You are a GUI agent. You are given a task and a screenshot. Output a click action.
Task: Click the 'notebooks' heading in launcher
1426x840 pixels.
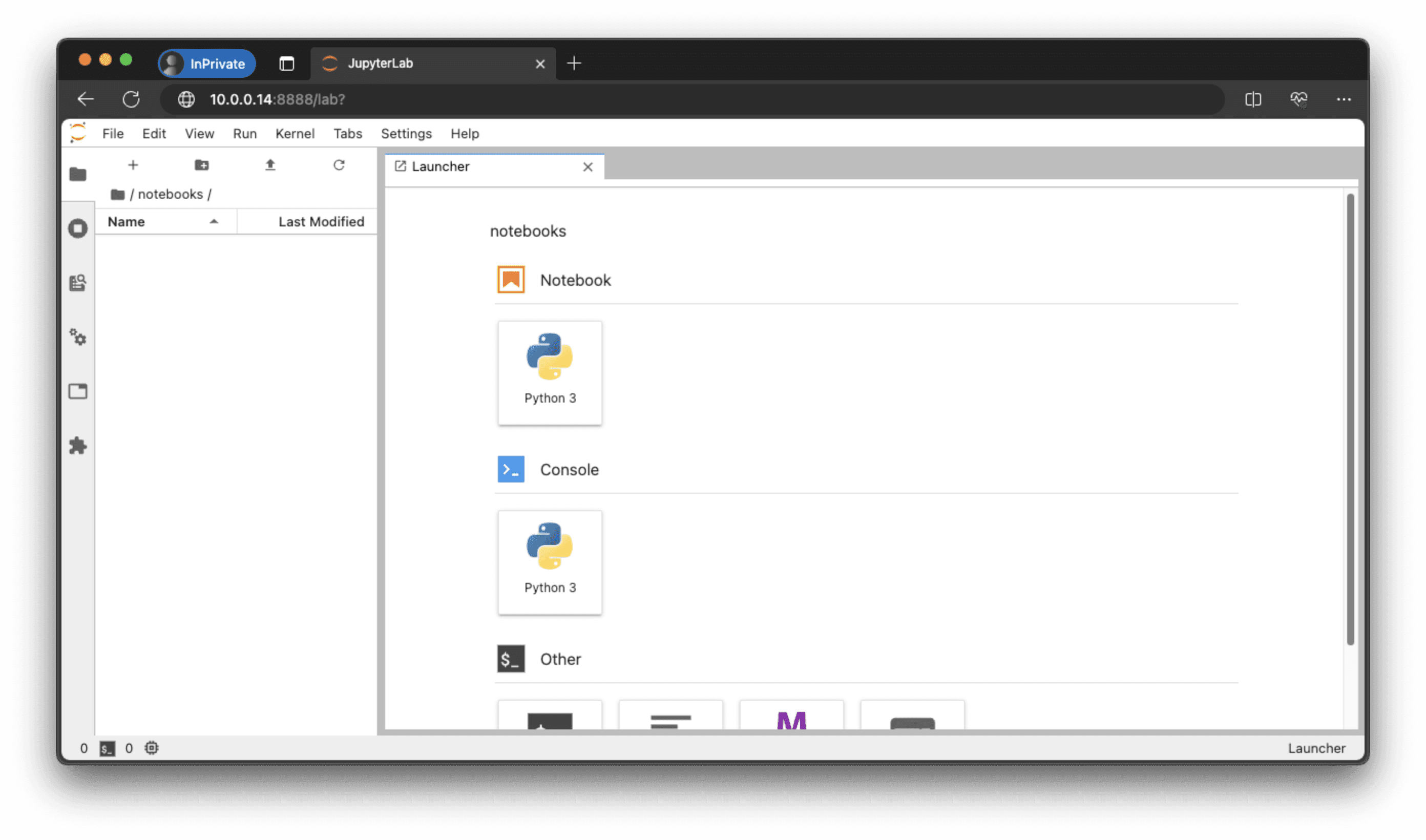click(x=528, y=231)
